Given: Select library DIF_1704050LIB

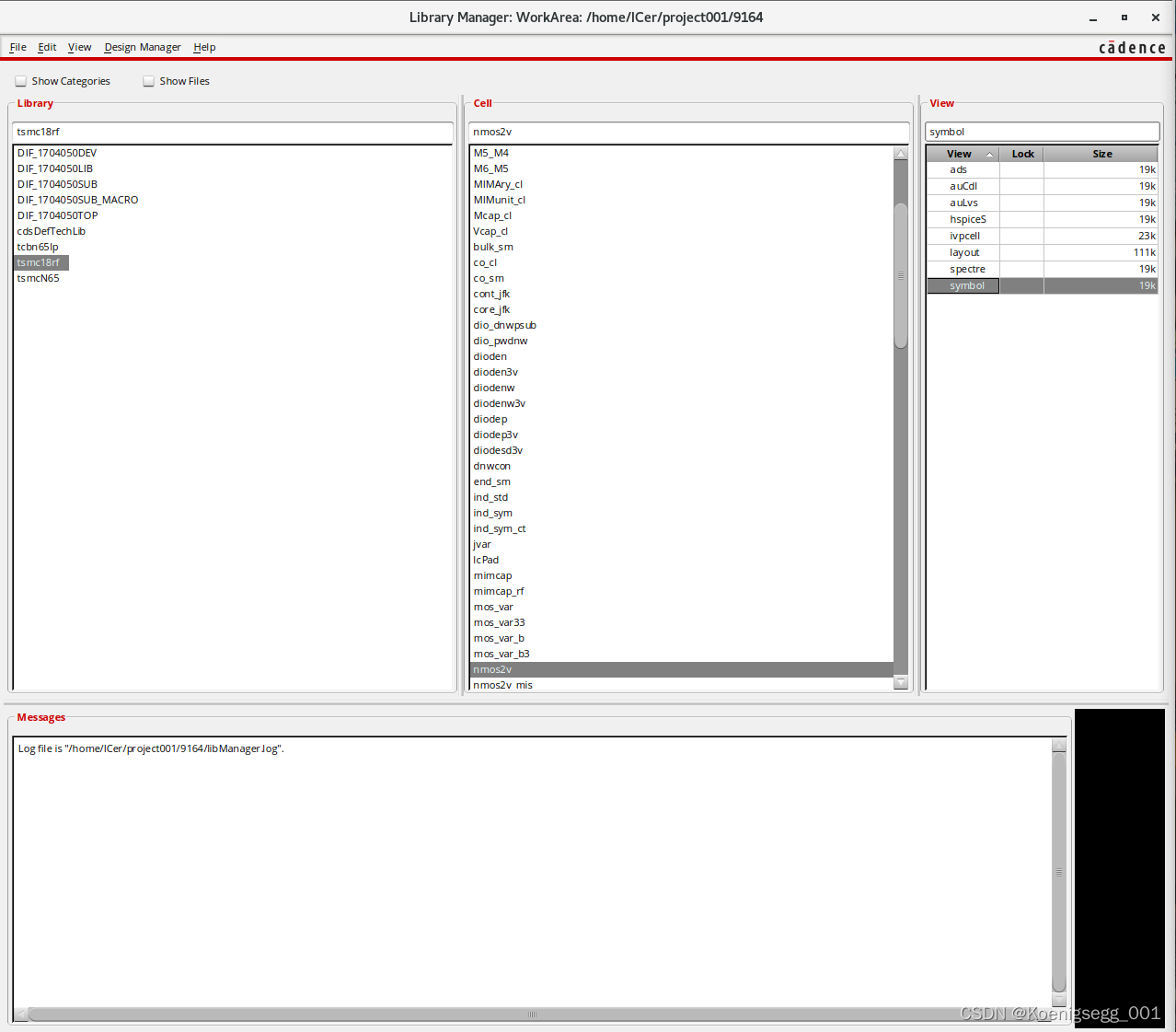Looking at the screenshot, I should coord(54,168).
